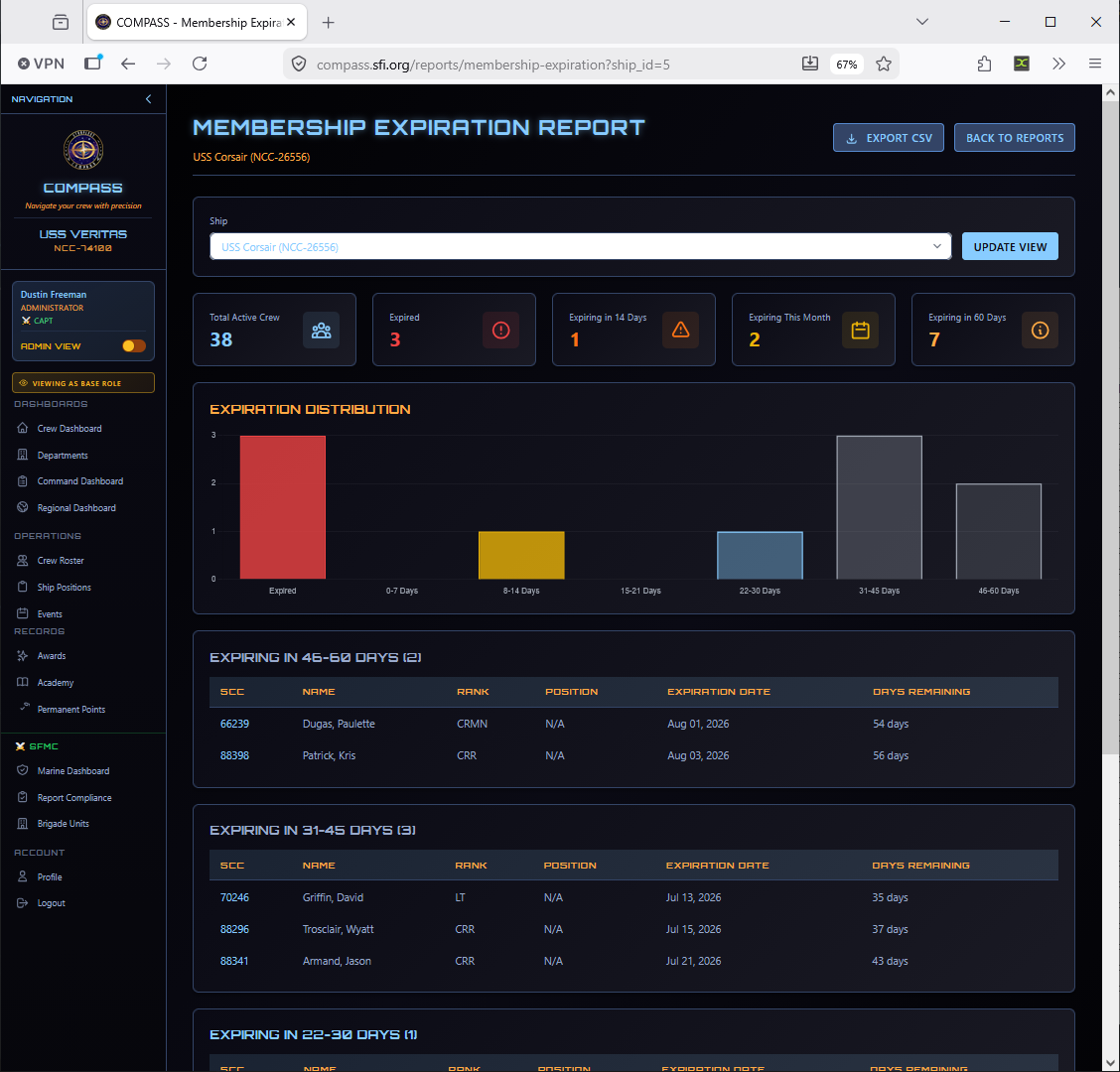Click Back to Reports button
Screen dimensions: 1120x1072
[1015, 138]
